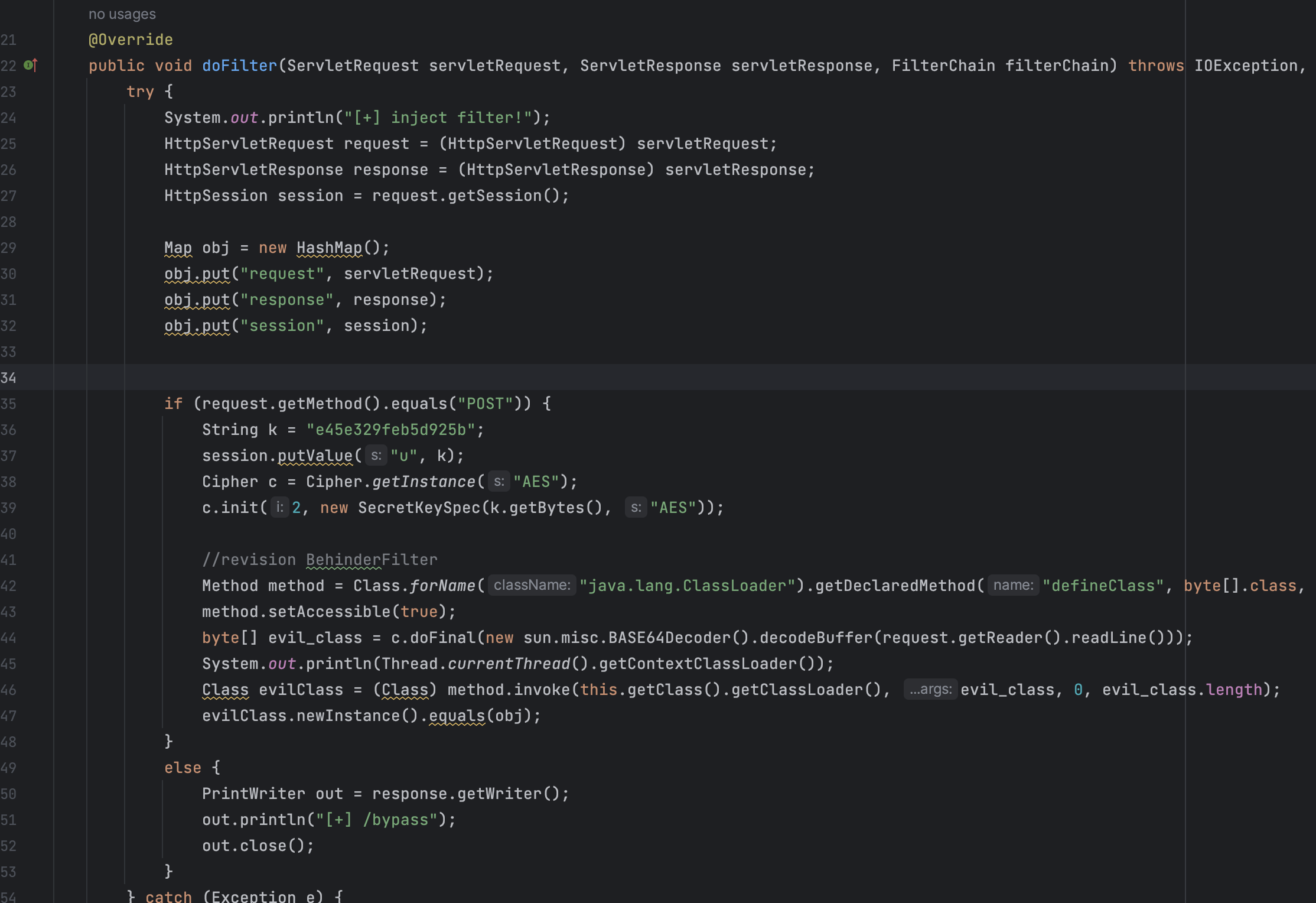Click PrintWriter on line 50
Image resolution: width=1316 pixels, height=903 pixels.
coord(253,794)
